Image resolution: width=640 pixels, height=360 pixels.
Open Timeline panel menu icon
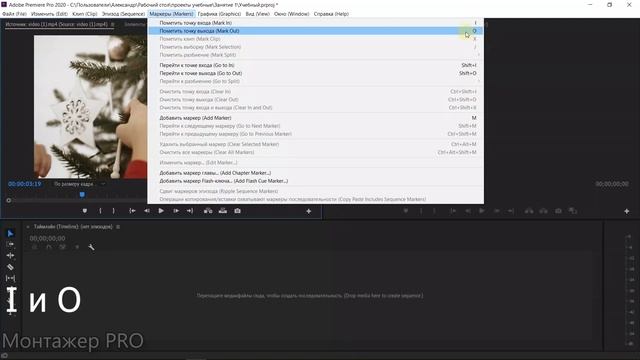click(118, 227)
